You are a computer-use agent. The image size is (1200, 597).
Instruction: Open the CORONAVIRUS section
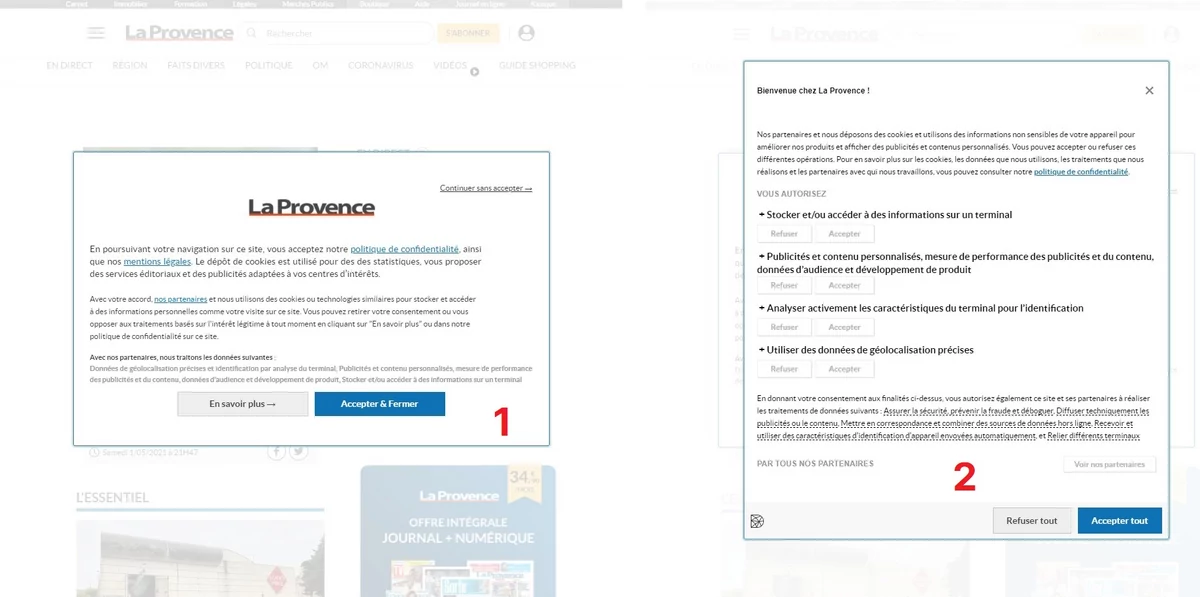point(381,66)
